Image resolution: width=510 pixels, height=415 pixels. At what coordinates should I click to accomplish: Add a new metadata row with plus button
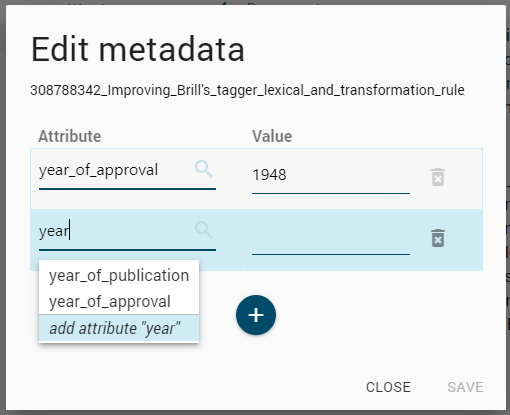(256, 315)
